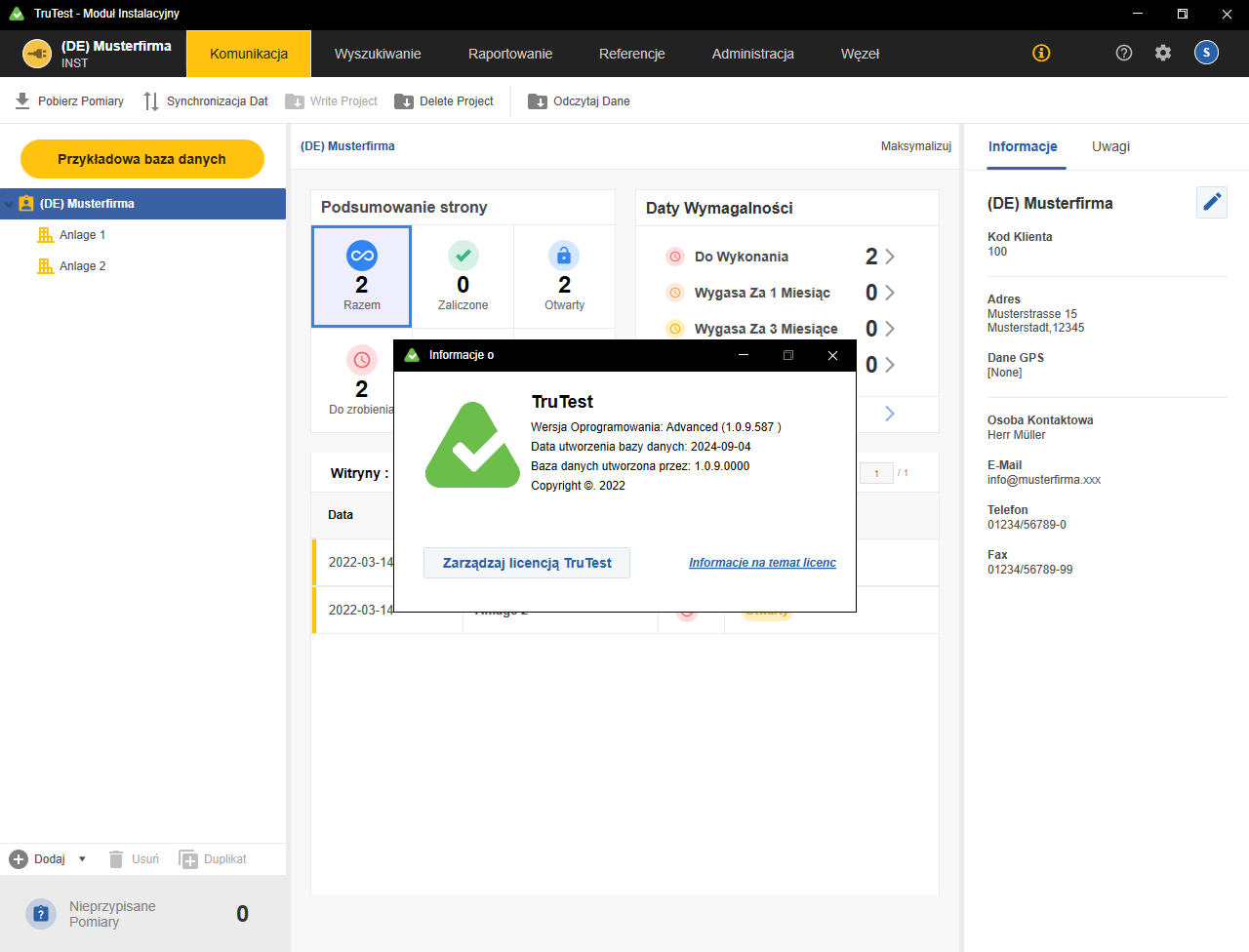Image resolution: width=1249 pixels, height=952 pixels.
Task: Click the Wygasa Za 1 Miesiąc label
Action: click(x=762, y=293)
